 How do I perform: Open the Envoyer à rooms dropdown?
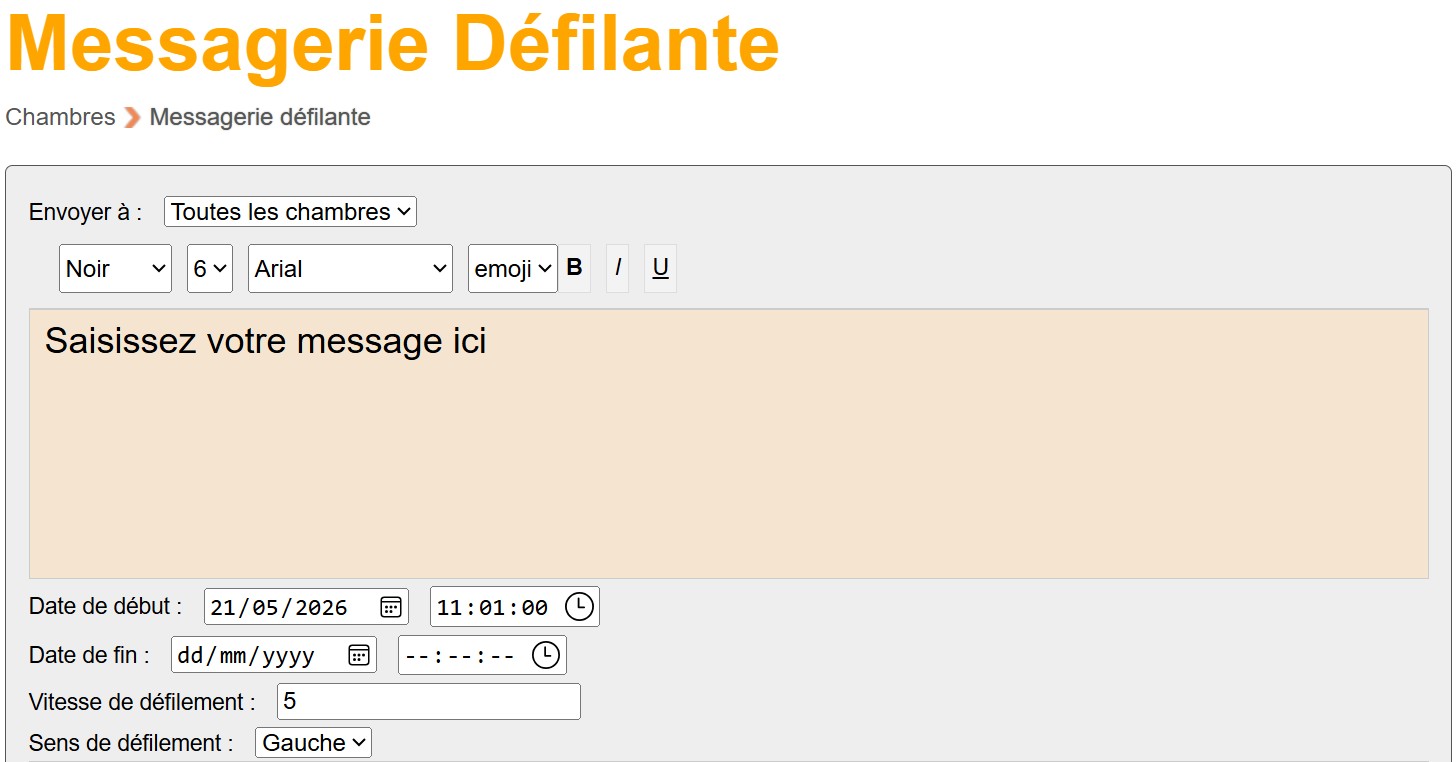coord(290,212)
